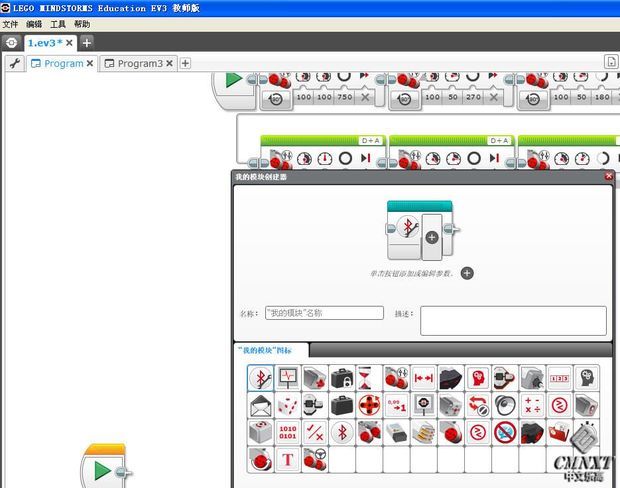Select the dice random icon
Image resolution: width=620 pixels, height=488 pixels.
pos(287,405)
